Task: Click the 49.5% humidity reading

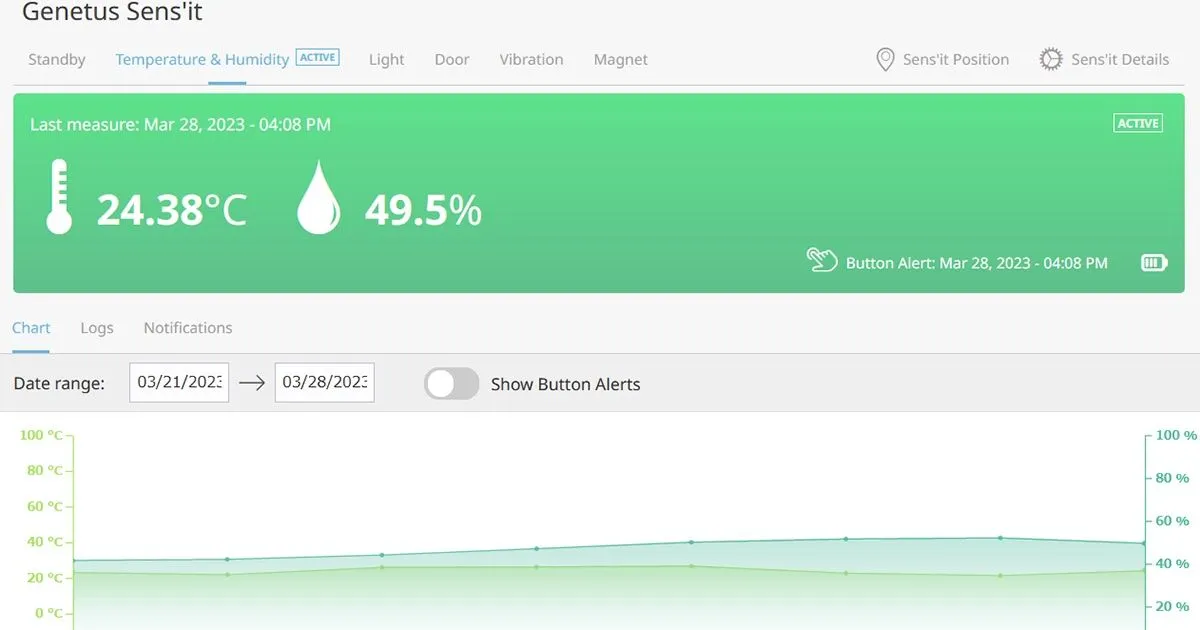Action: 423,211
